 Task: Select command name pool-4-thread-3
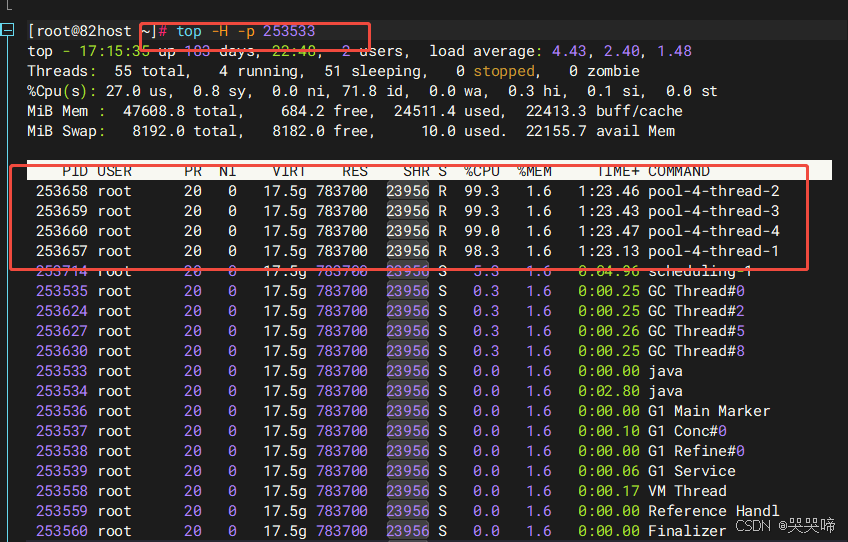714,211
